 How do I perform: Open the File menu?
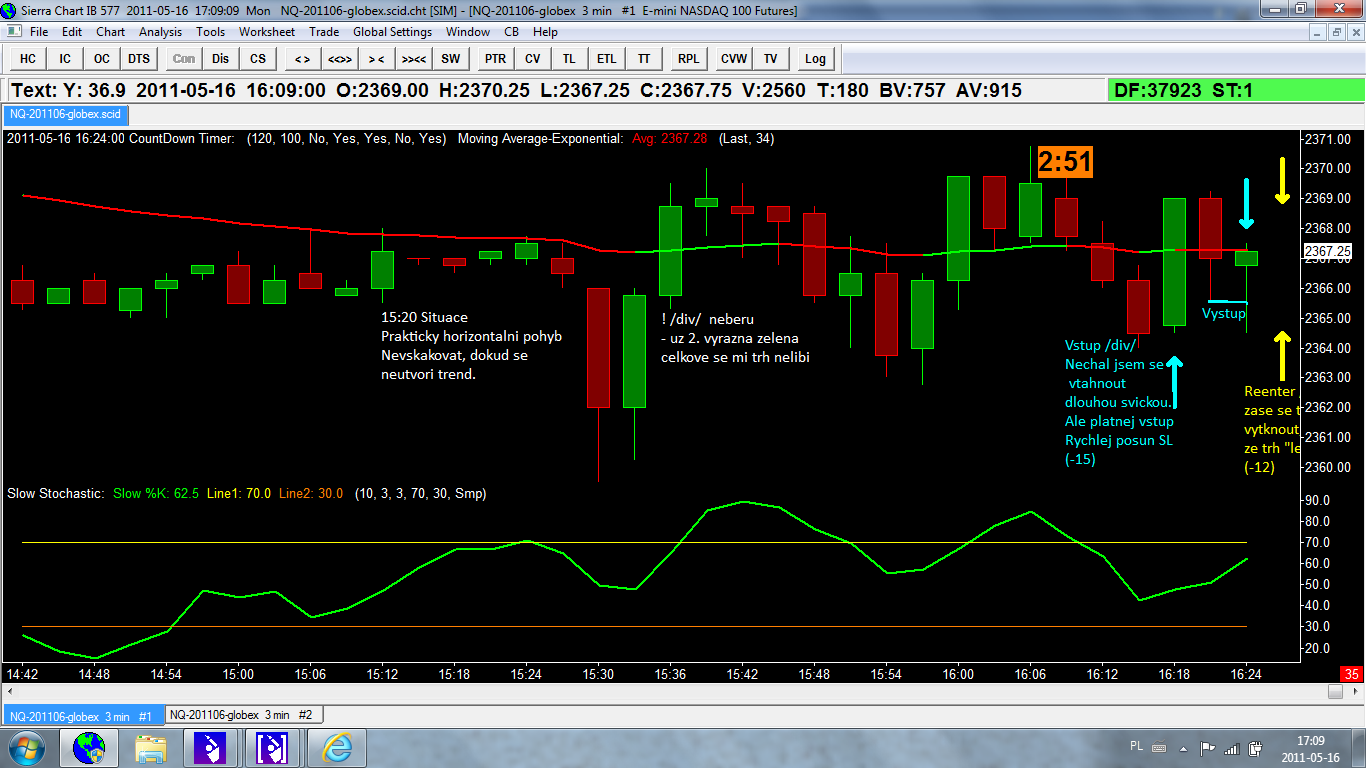pyautogui.click(x=39, y=32)
